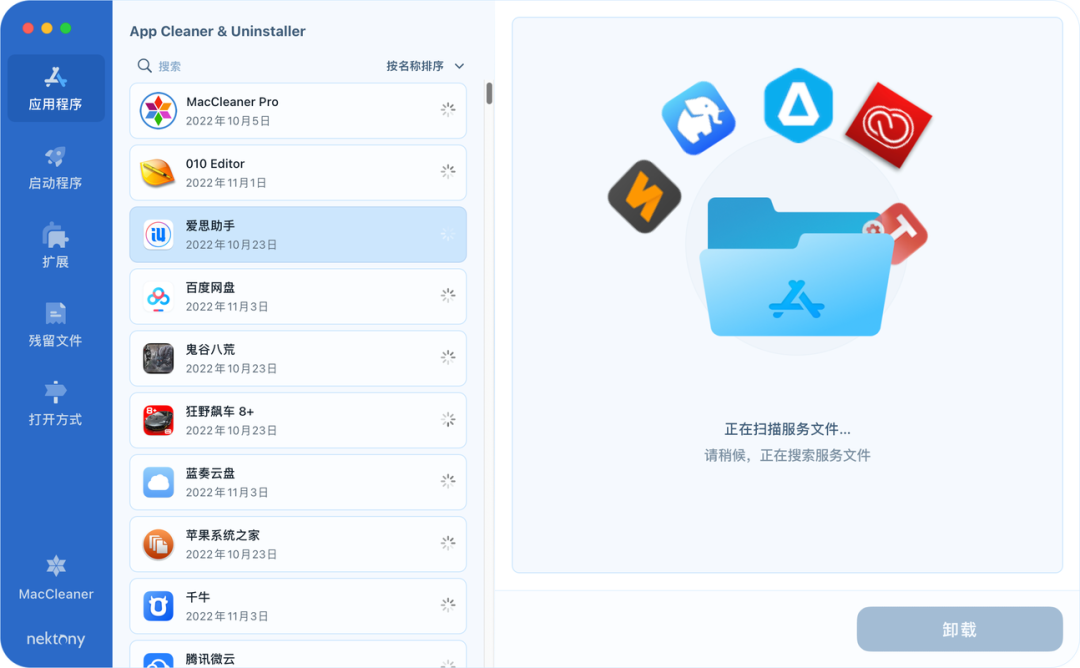Click the 爱思助手 title text
The height and width of the screenshot is (668, 1080).
pos(210,226)
